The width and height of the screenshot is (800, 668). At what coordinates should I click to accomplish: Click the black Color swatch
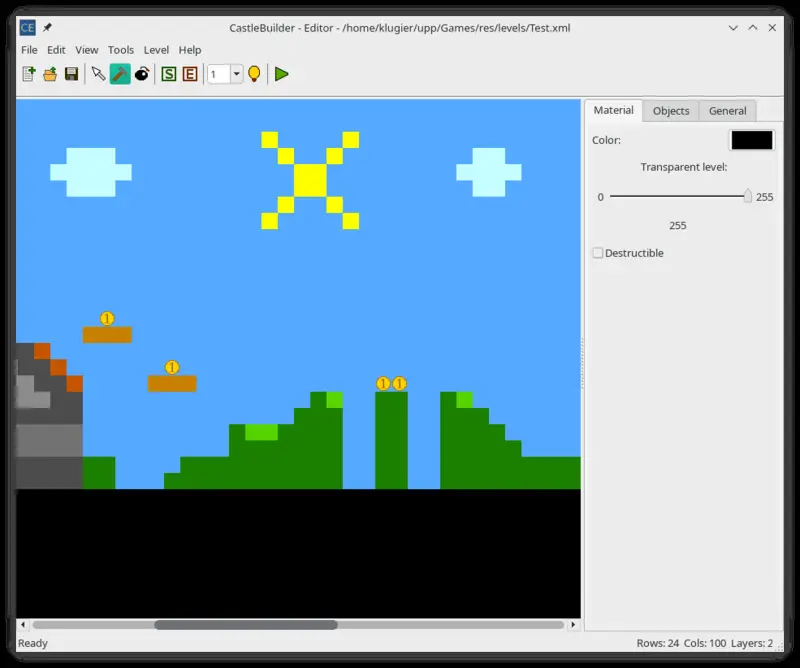pyautogui.click(x=750, y=140)
